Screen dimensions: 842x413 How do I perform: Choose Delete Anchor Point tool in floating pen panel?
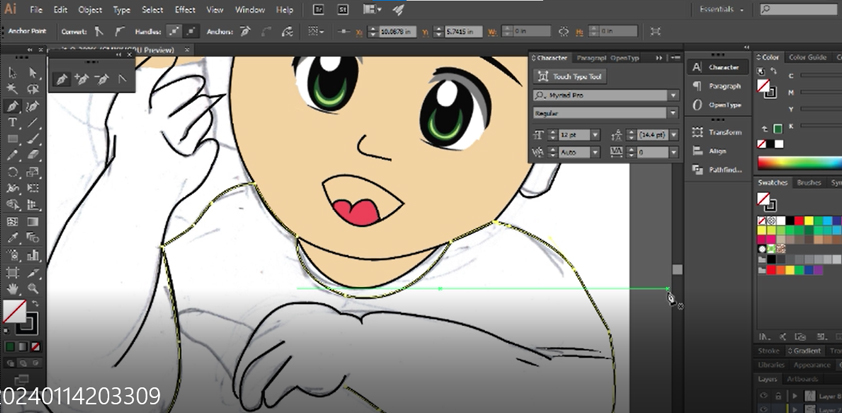coord(101,79)
